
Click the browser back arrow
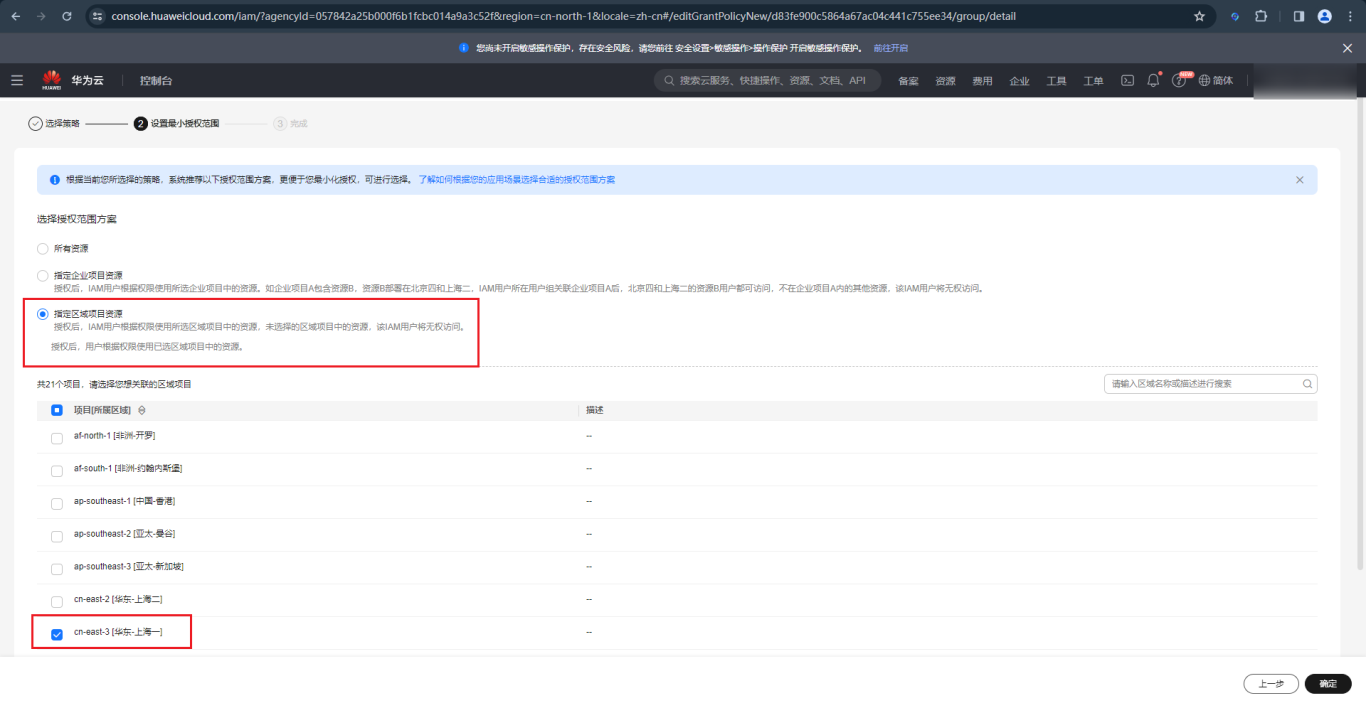click(17, 16)
